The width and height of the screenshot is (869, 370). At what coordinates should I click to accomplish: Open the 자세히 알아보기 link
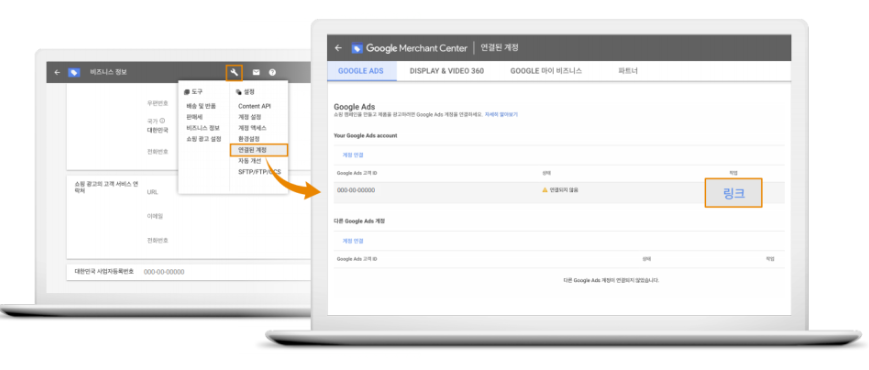[x=501, y=114]
